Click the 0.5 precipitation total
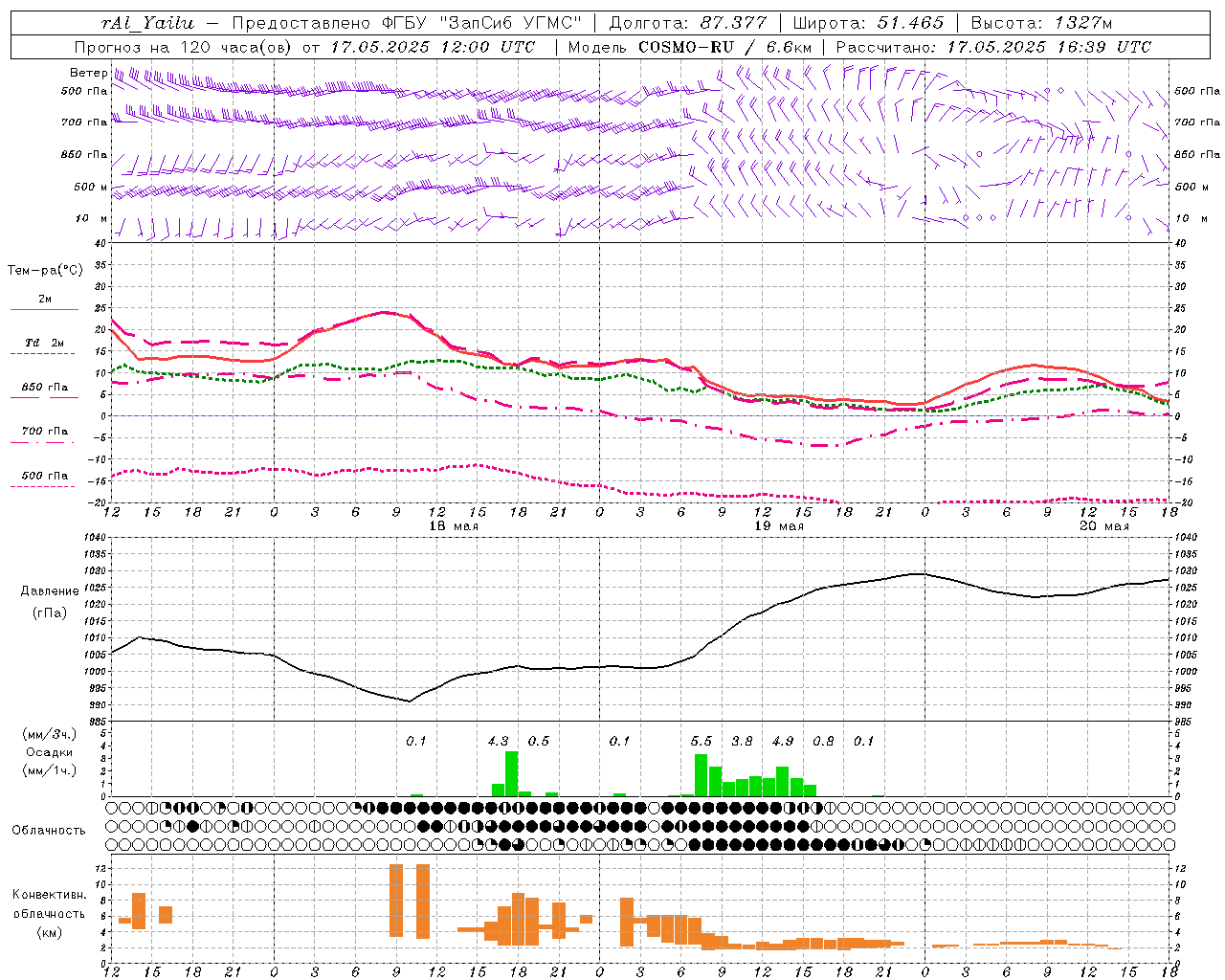The image size is (1225, 980). click(x=539, y=741)
